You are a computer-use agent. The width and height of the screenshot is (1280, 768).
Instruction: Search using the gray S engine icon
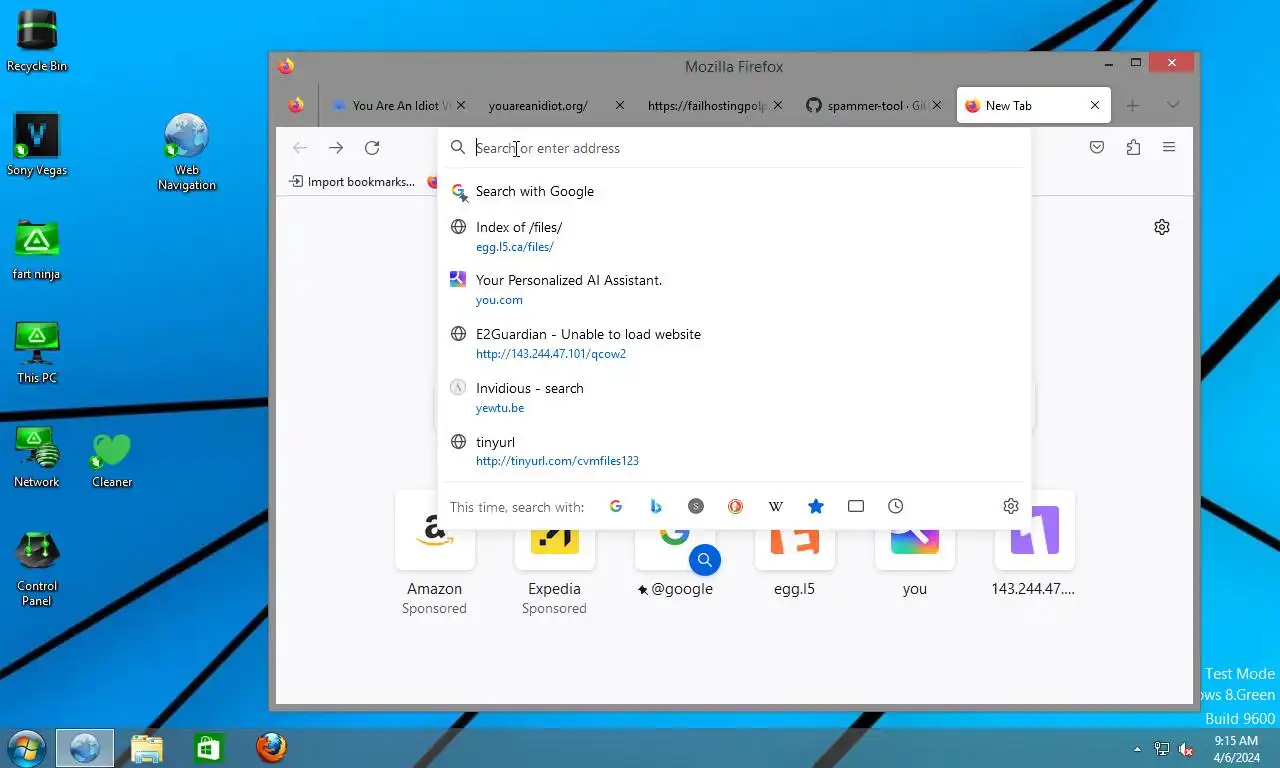[696, 506]
